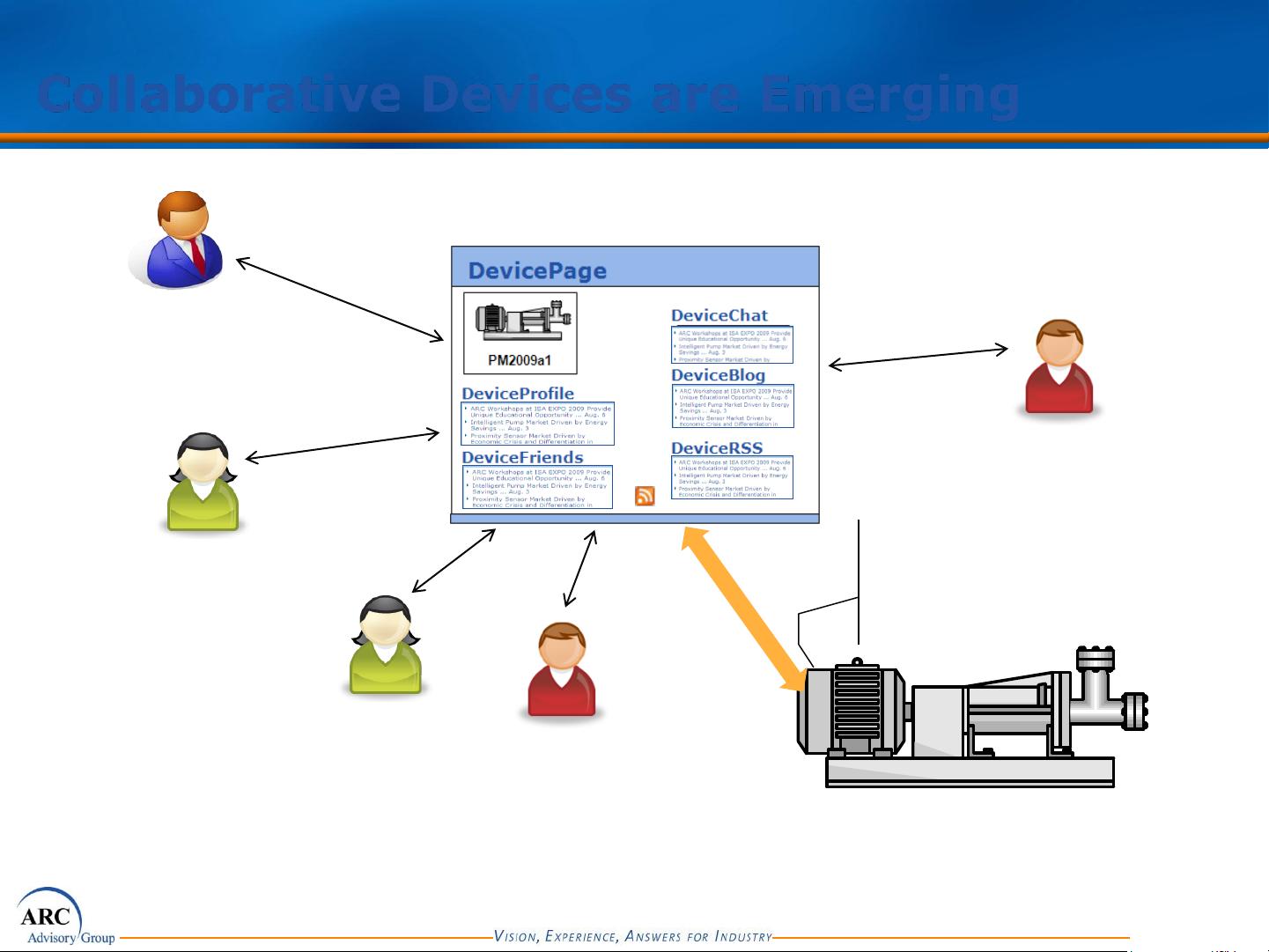Click the red-sweater user right of DevicePage

coord(1059,367)
